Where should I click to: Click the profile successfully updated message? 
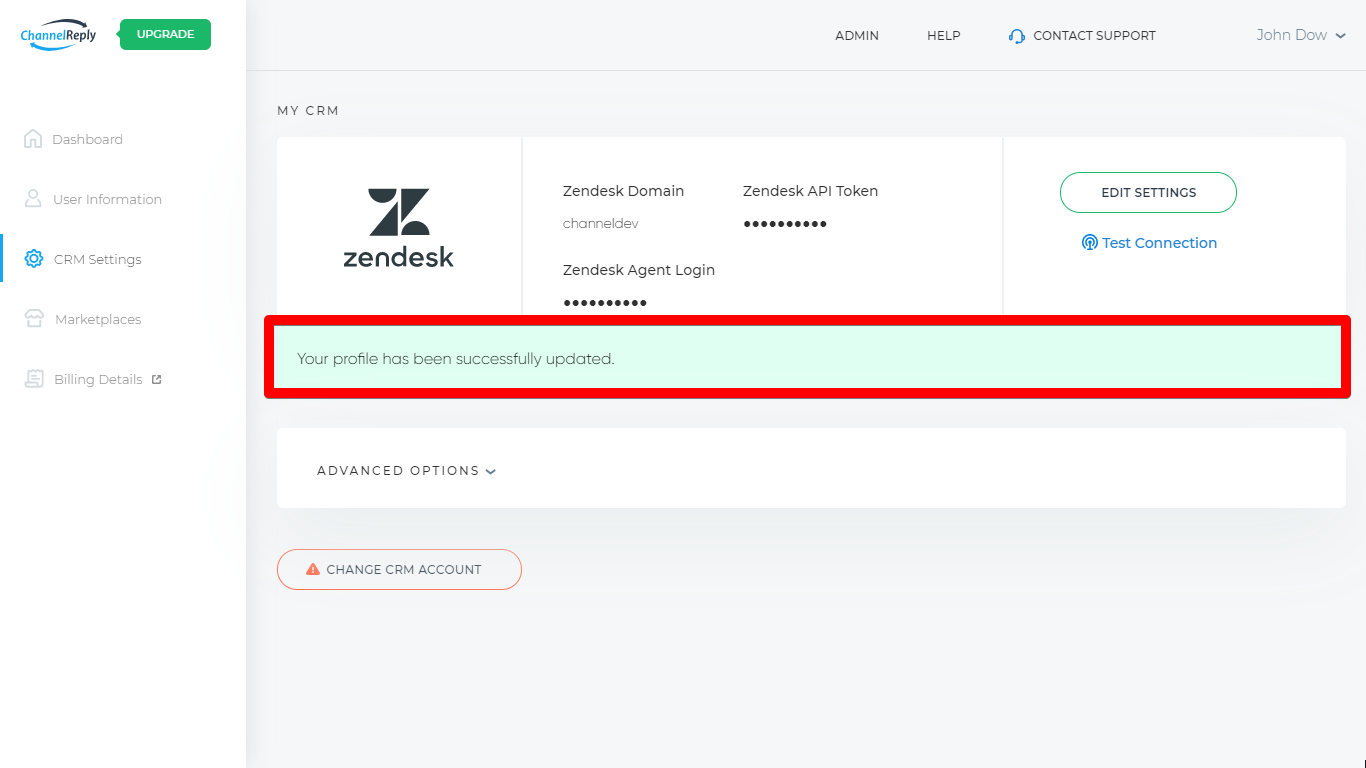[x=455, y=359]
